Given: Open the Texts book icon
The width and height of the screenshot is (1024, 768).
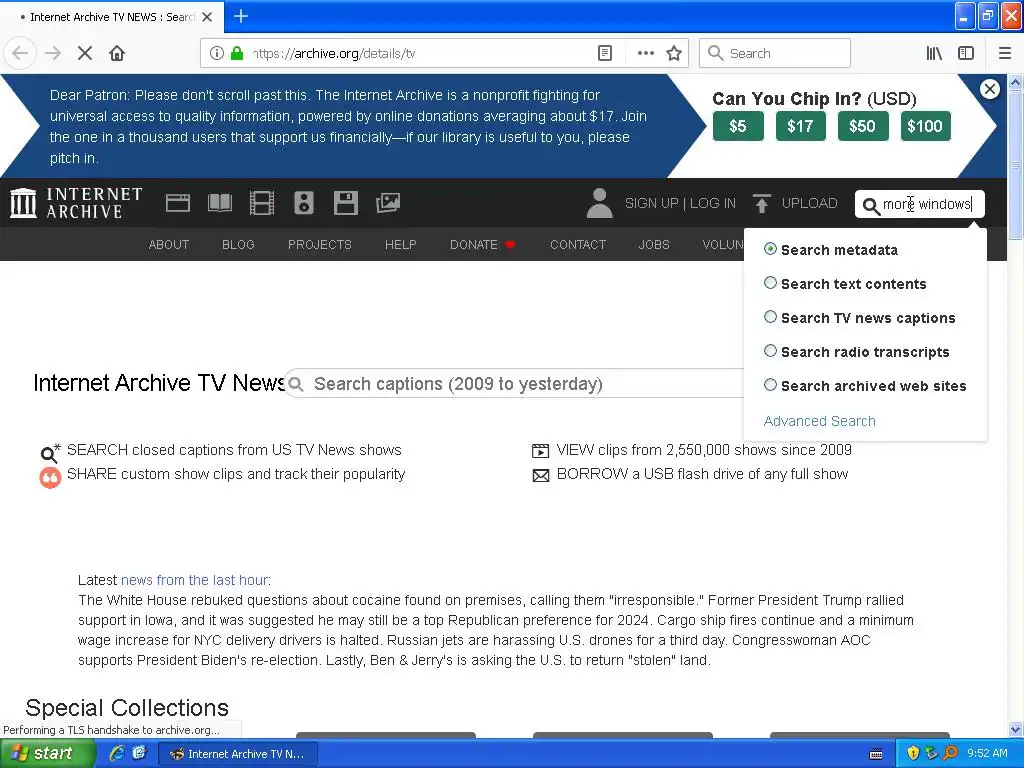Looking at the screenshot, I should click(219, 203).
